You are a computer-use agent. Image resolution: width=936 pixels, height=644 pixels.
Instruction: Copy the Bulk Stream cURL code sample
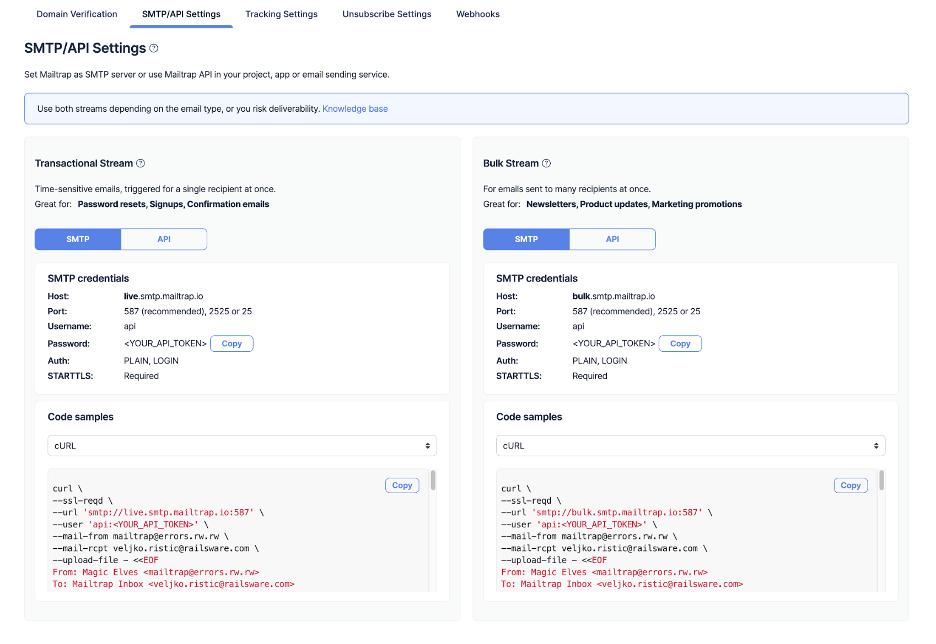(851, 485)
